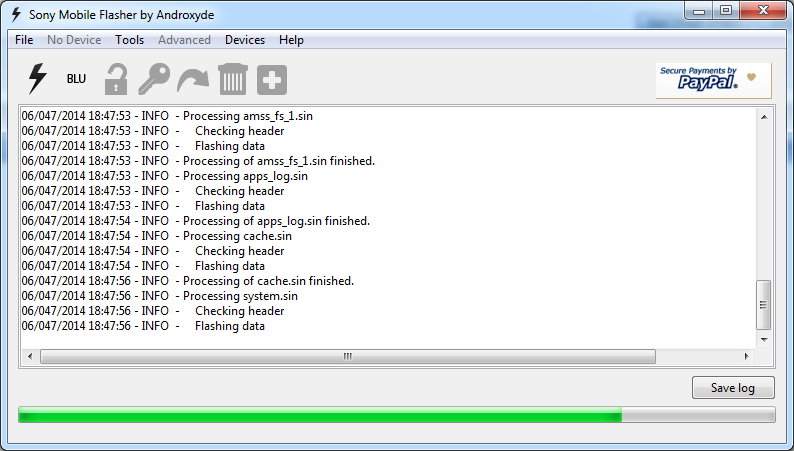
Task: Click 'Checking header' line under cache.sin
Action: pyautogui.click(x=153, y=251)
